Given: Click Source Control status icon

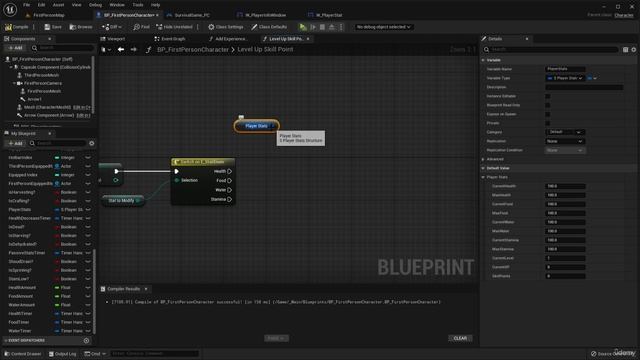Looking at the screenshot, I should [593, 353].
